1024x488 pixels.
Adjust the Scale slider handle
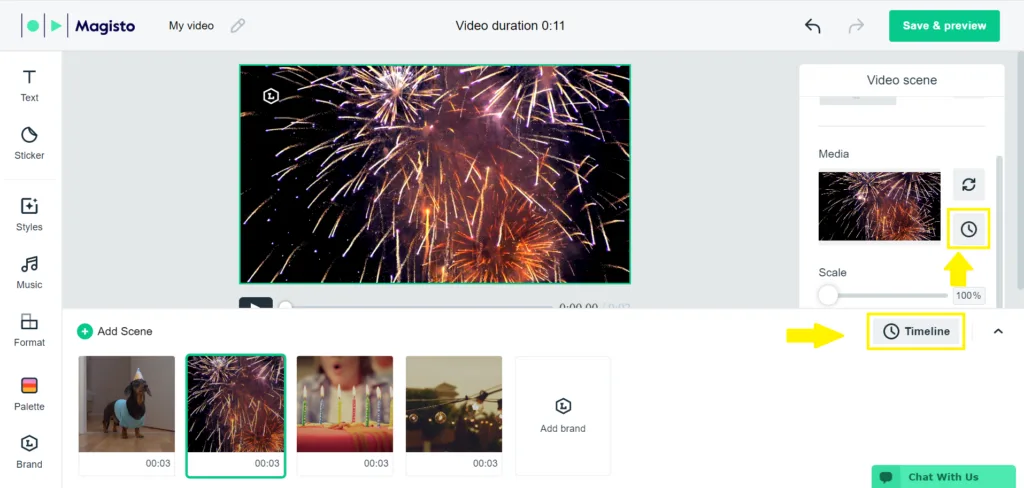tap(828, 295)
